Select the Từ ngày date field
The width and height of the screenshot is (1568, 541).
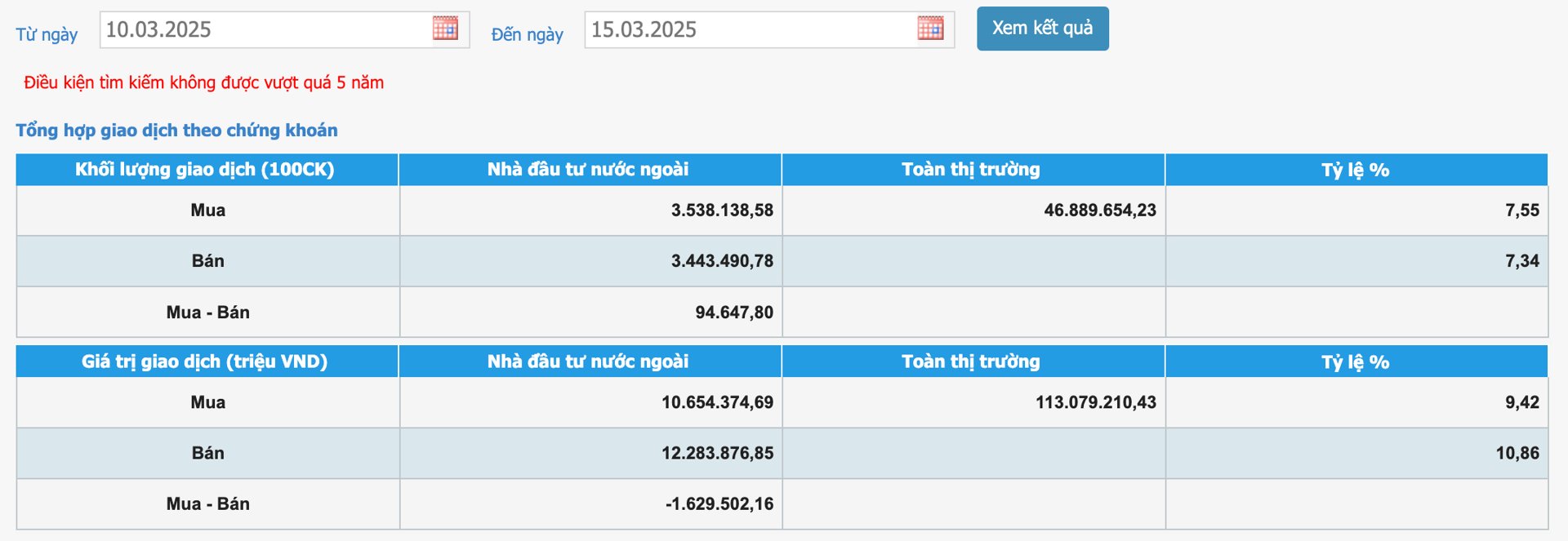pos(245,29)
